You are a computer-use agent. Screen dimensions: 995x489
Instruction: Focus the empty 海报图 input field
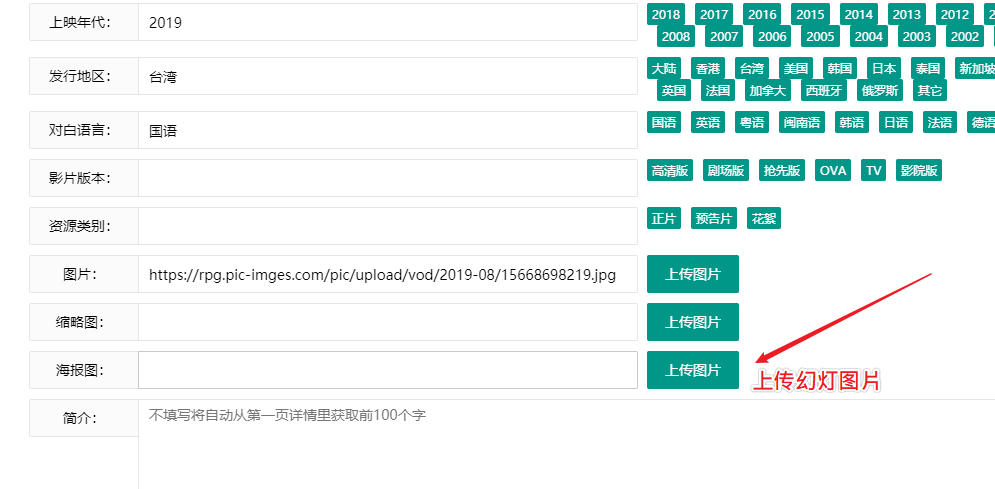coord(387,370)
